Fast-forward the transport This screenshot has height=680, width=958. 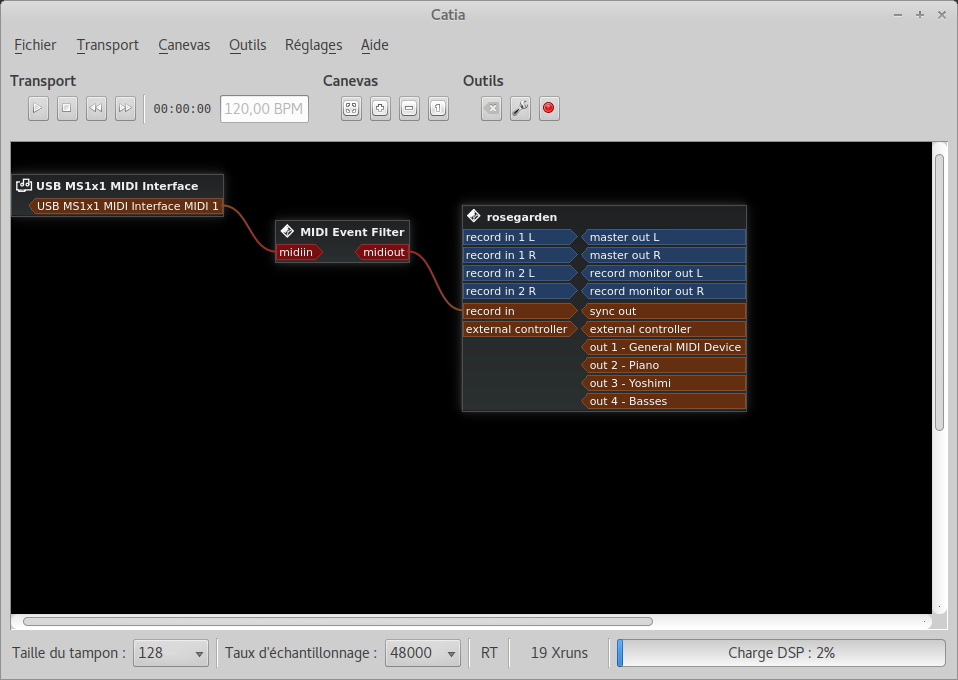[x=125, y=108]
